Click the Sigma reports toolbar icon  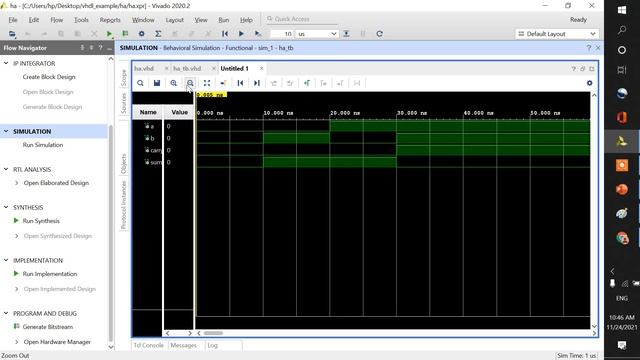pyautogui.click(x=158, y=34)
